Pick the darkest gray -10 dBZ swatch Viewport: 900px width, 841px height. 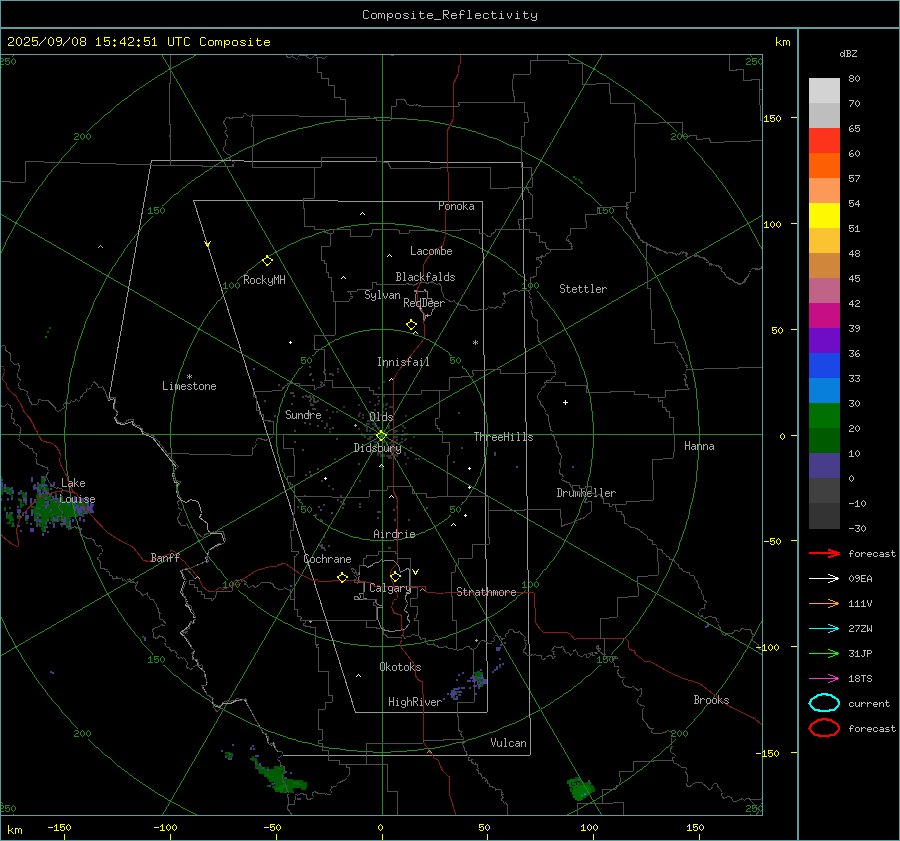[x=824, y=516]
